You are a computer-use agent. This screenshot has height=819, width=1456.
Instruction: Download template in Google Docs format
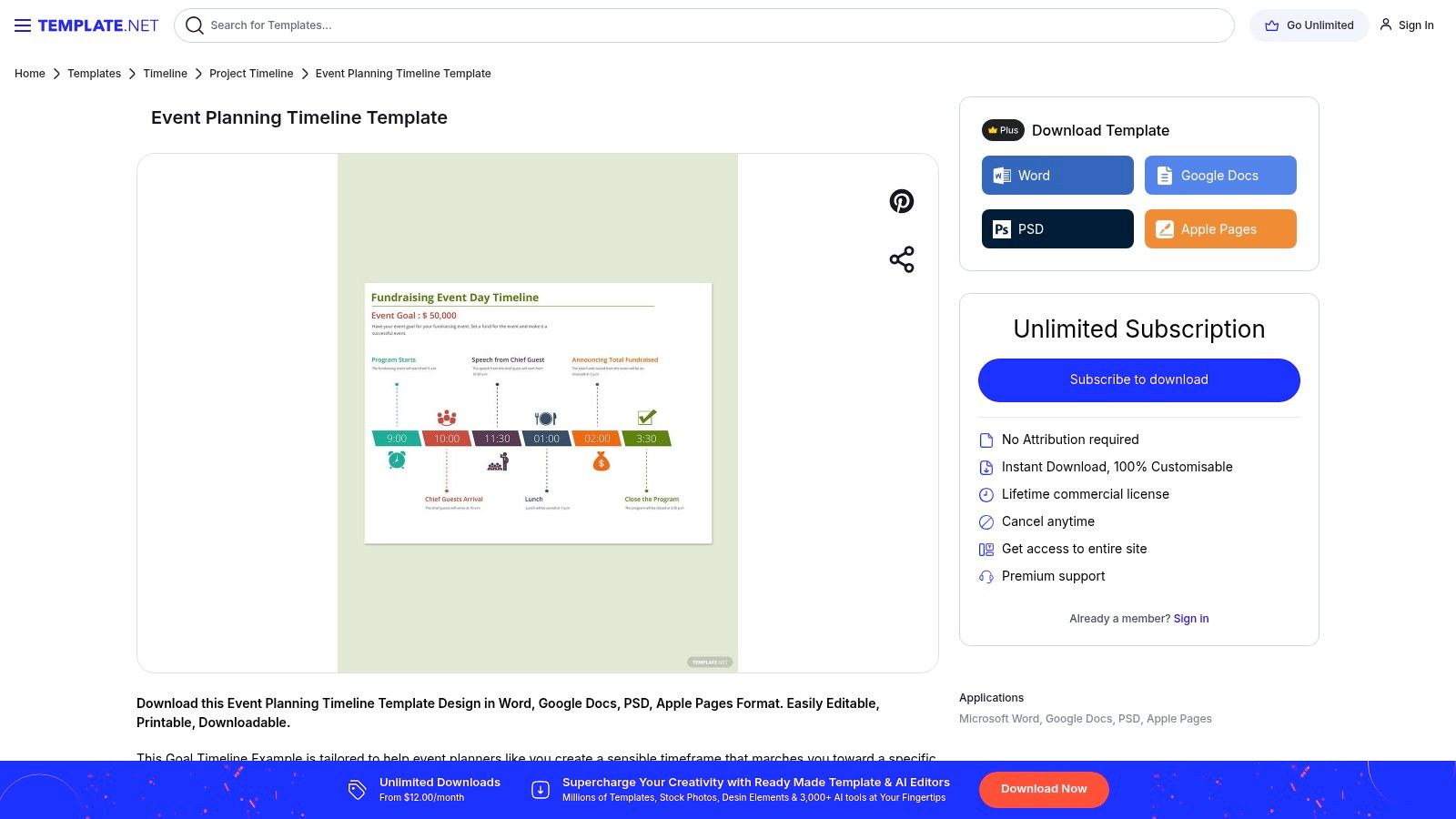1220,175
